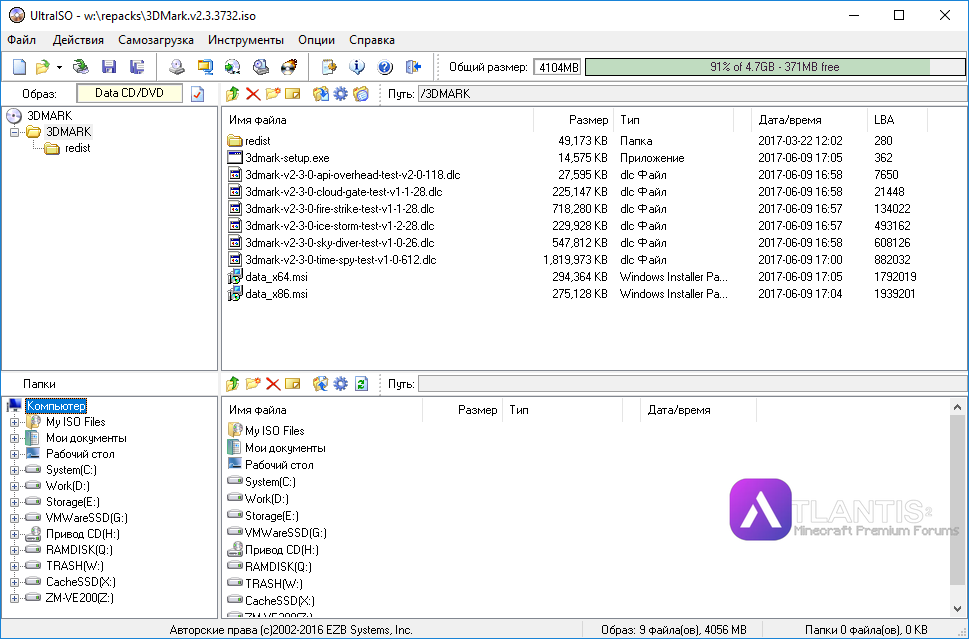Open the dropdown arrow beside the Open icon

(59, 67)
